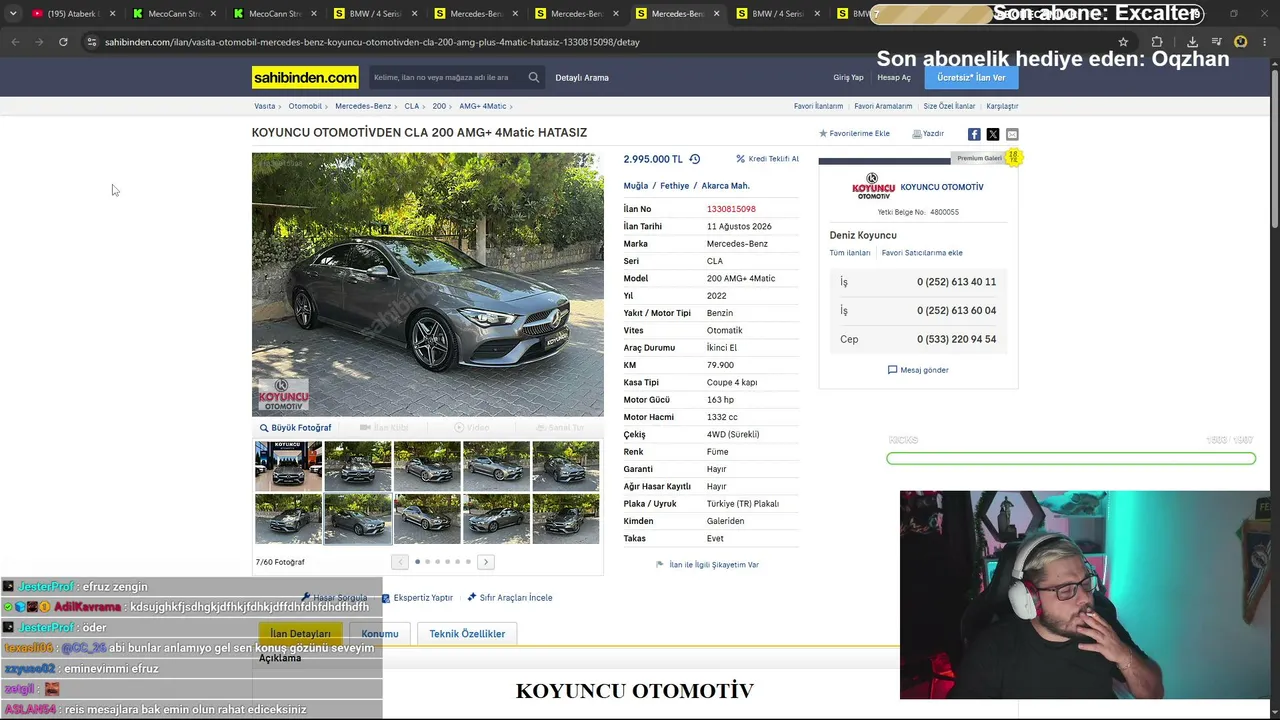
Task: Select the last thumbnail in the bottom row
Action: click(x=566, y=519)
